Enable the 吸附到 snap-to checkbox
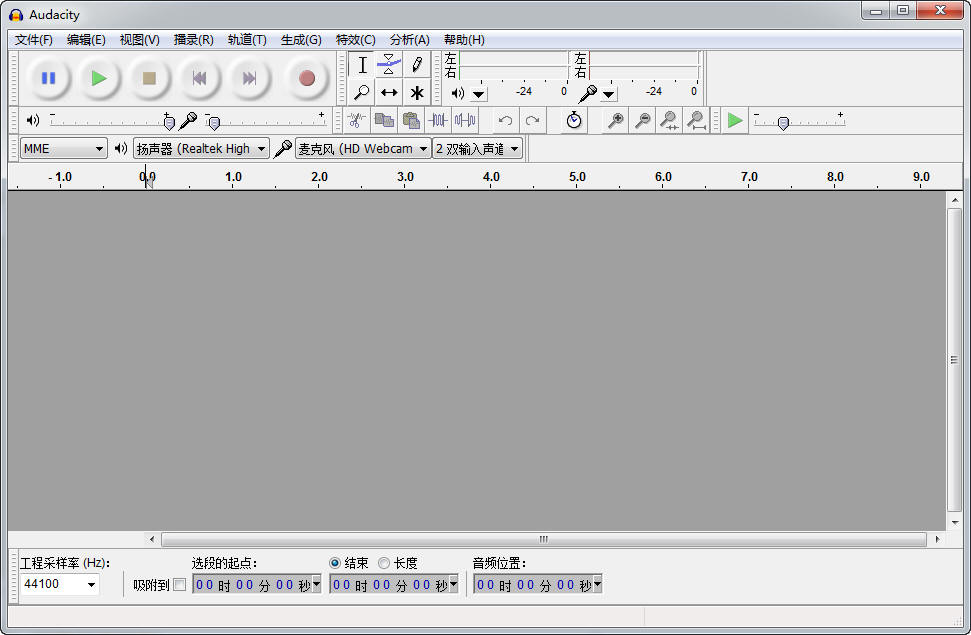Viewport: 971px width, 635px height. coord(180,585)
